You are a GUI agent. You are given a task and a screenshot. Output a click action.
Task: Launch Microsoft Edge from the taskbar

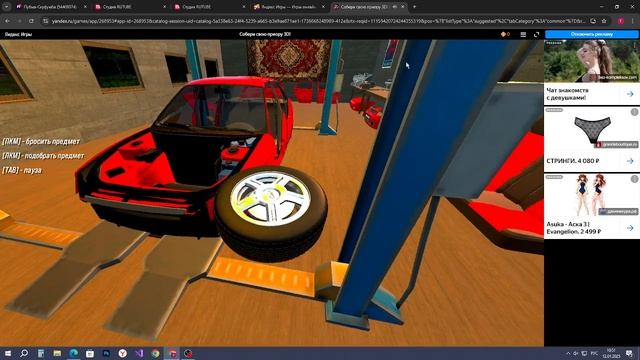[73, 353]
